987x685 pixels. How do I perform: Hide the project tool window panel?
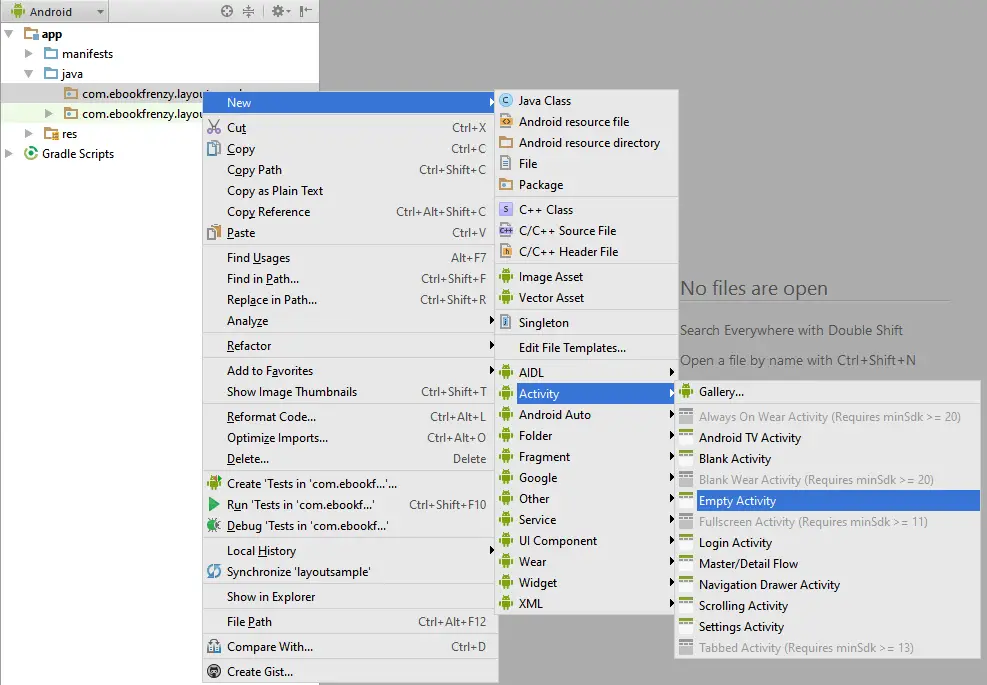(306, 12)
